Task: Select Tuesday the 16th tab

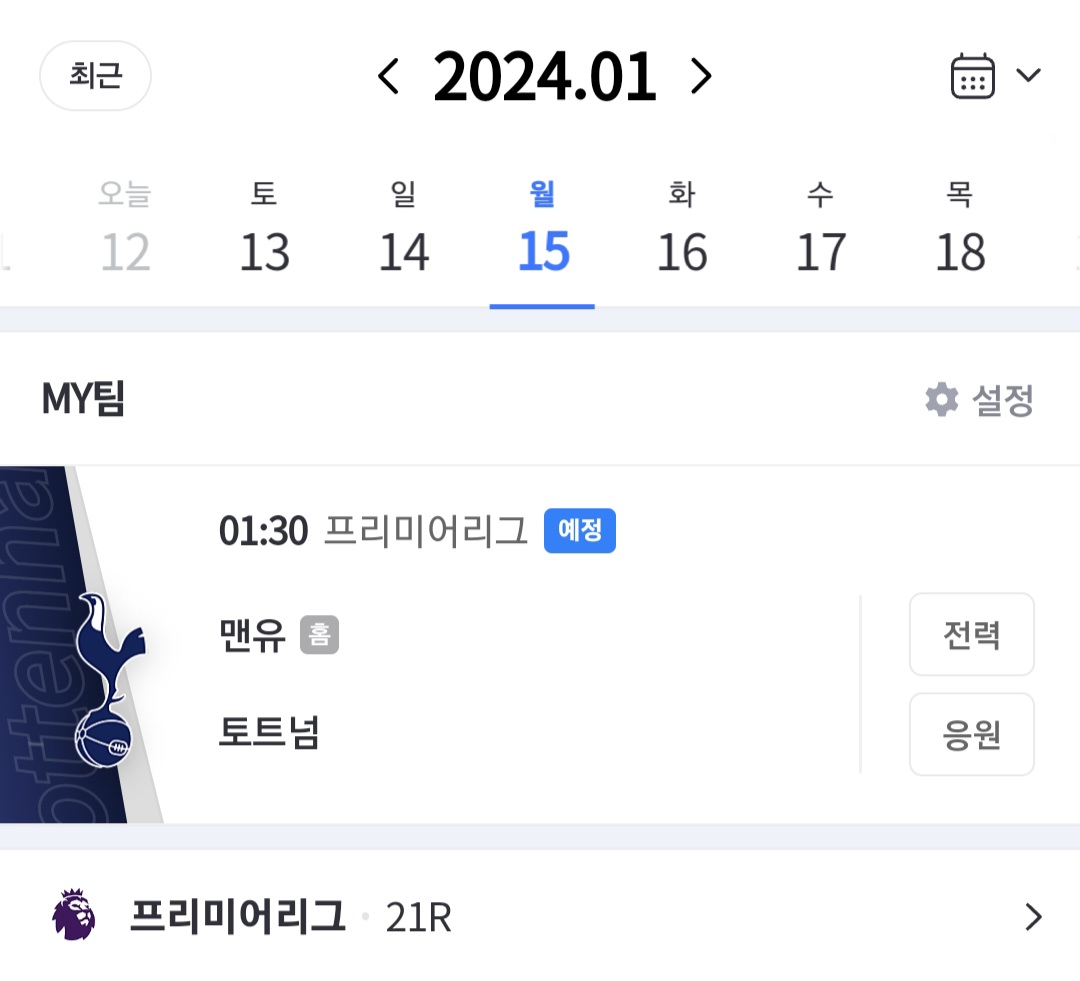Action: tap(682, 227)
